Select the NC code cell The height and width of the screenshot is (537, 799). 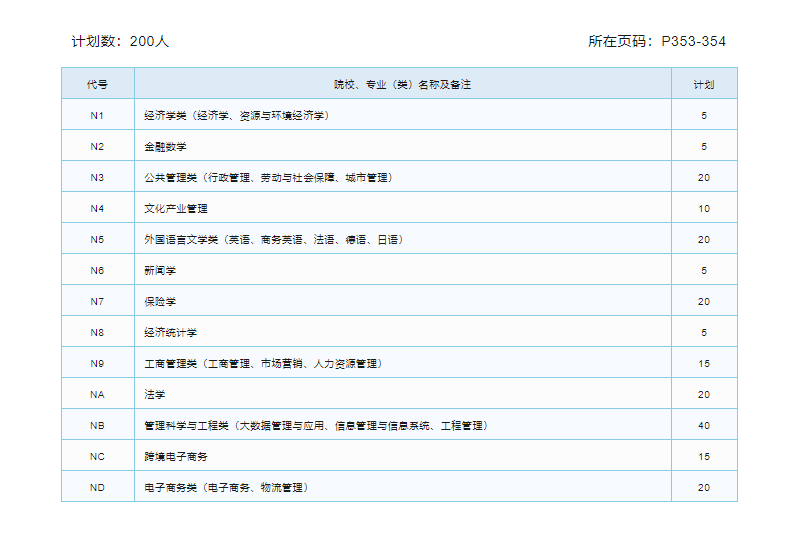tap(97, 457)
